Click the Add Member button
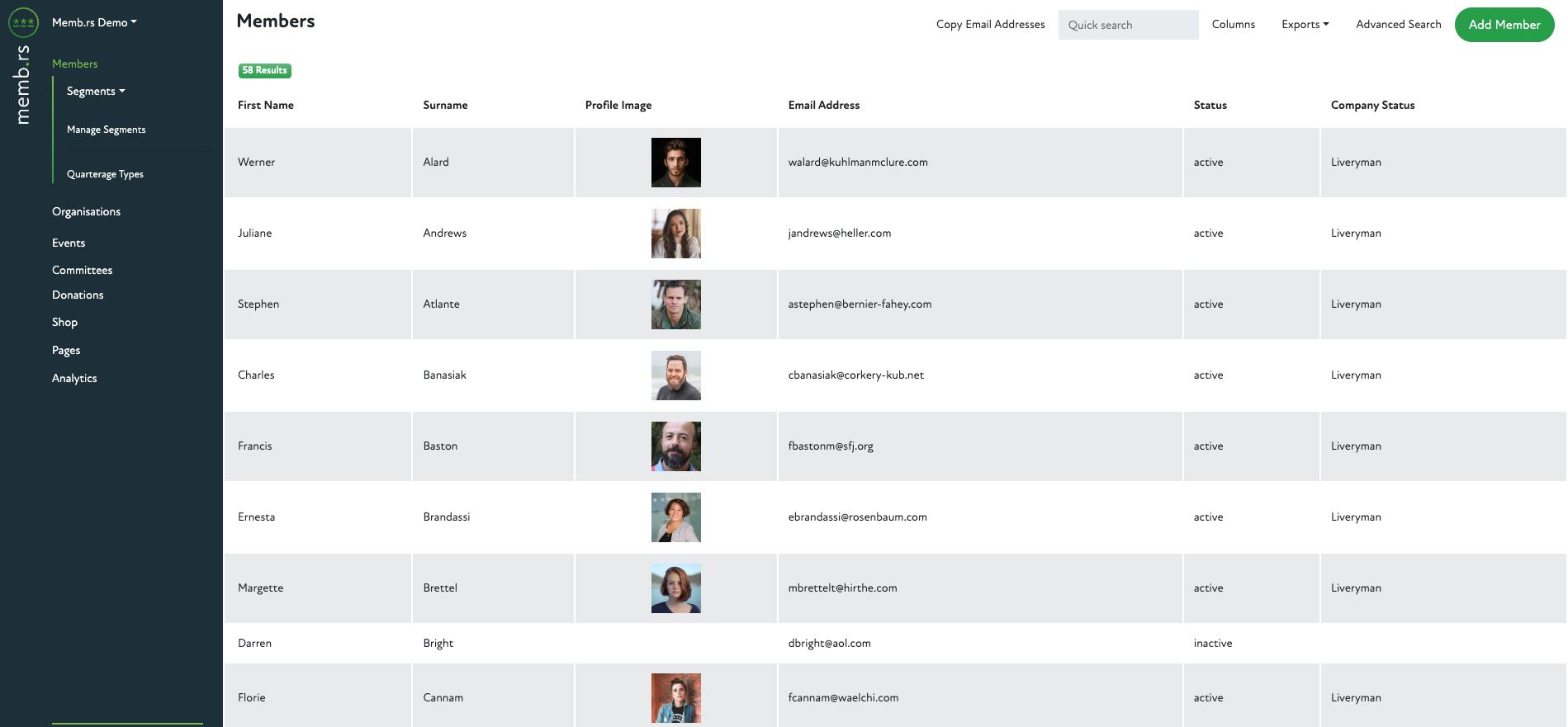Viewport: 1568px width, 727px height. (1504, 25)
